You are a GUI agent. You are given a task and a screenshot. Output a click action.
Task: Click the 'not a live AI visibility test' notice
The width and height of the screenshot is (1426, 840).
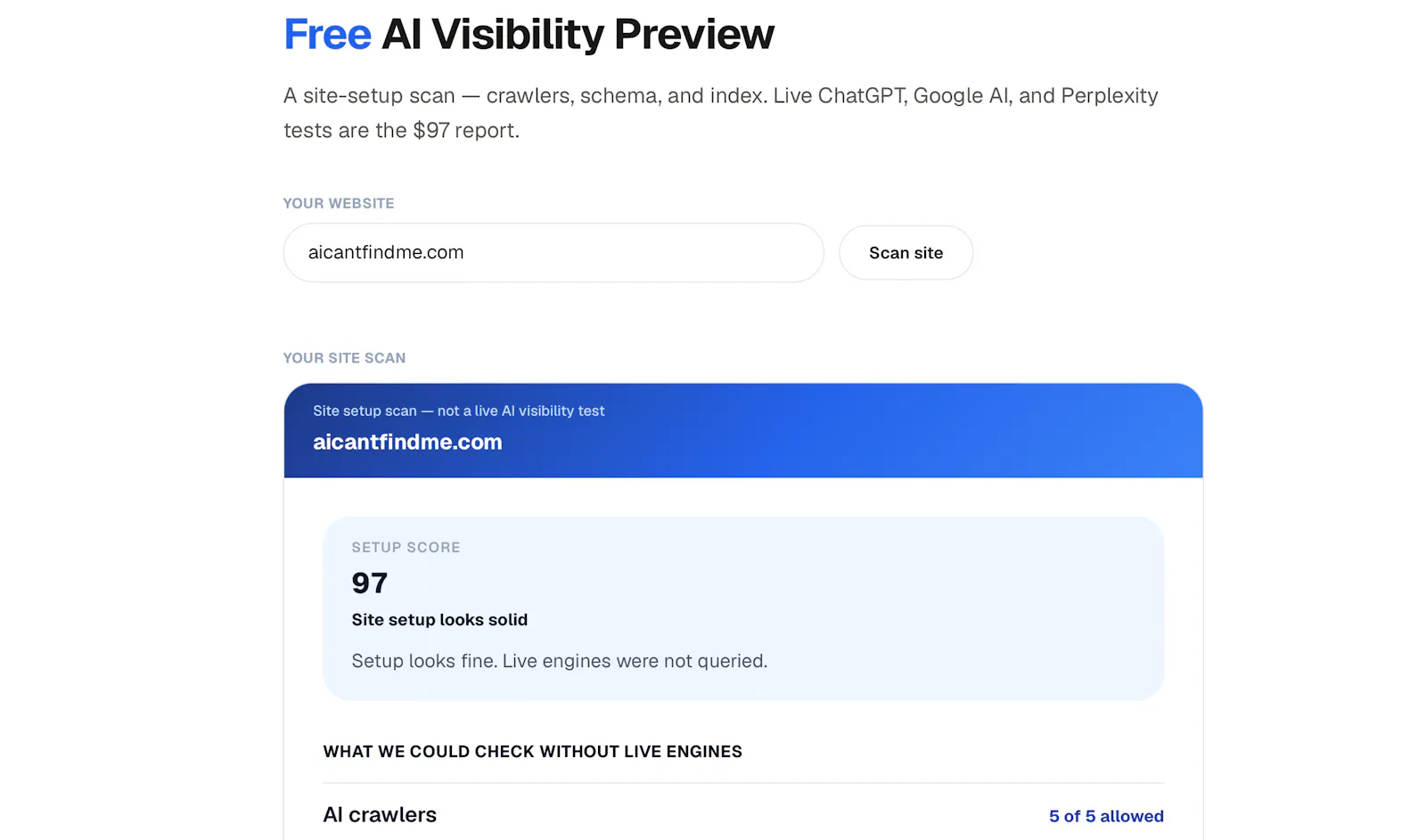coord(520,411)
